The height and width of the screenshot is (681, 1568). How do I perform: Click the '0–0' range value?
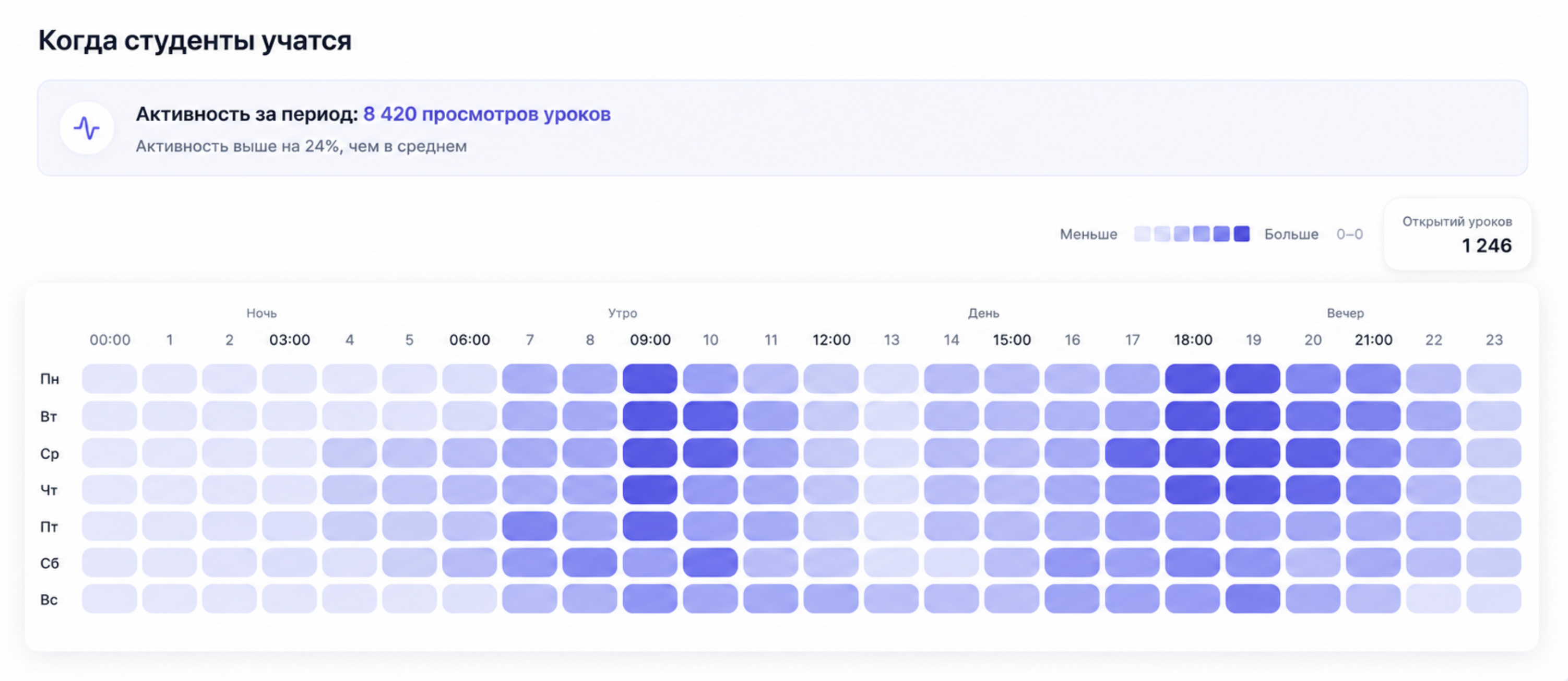[x=1349, y=234]
